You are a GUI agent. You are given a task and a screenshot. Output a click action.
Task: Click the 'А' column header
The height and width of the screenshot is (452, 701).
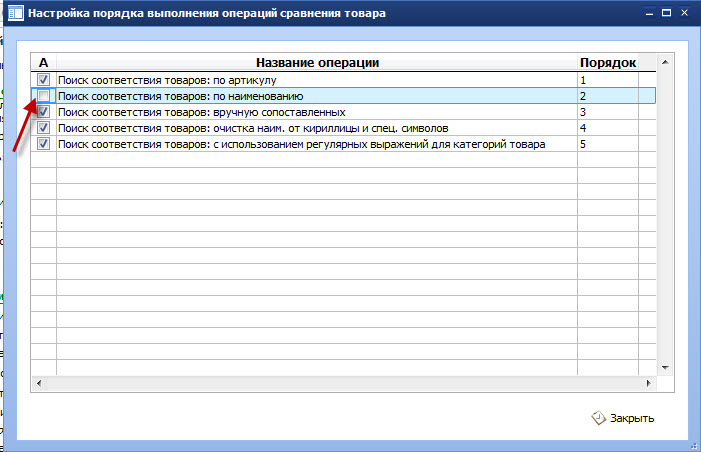click(43, 63)
